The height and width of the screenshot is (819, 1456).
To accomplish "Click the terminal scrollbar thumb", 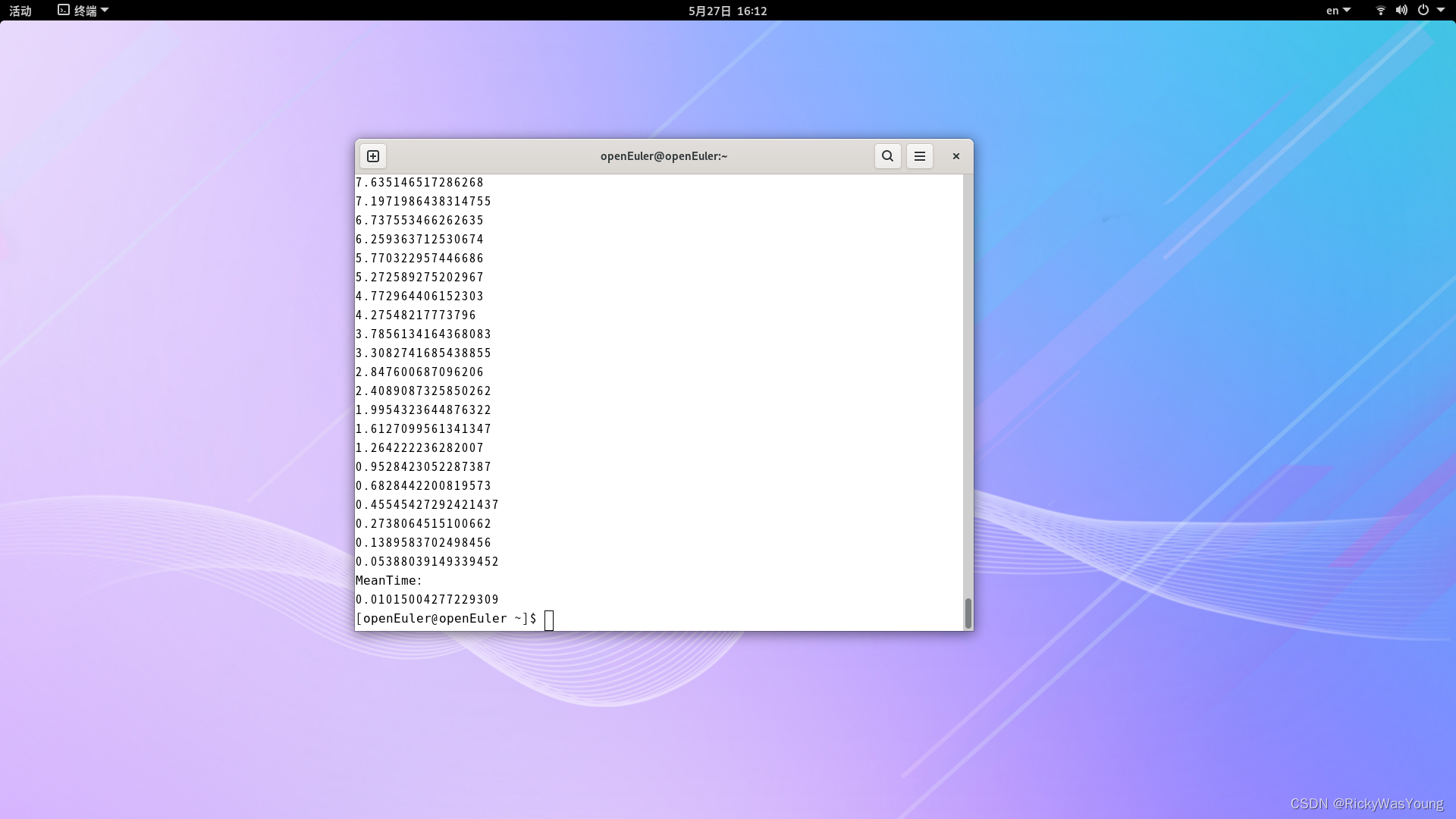I will pos(968,613).
